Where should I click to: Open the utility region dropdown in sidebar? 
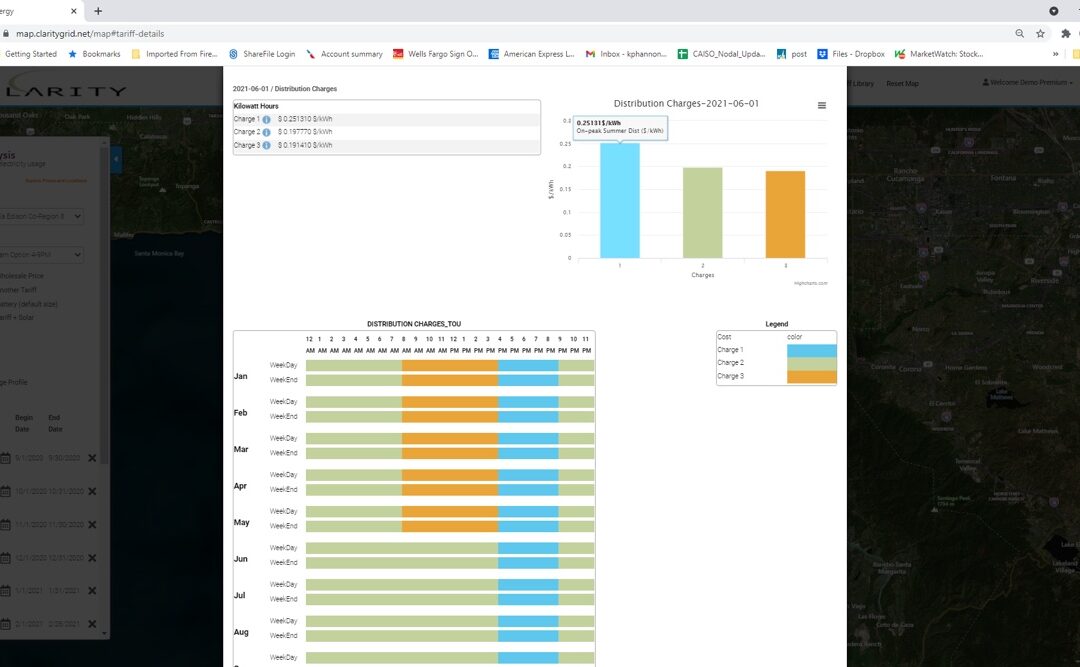coord(41,216)
